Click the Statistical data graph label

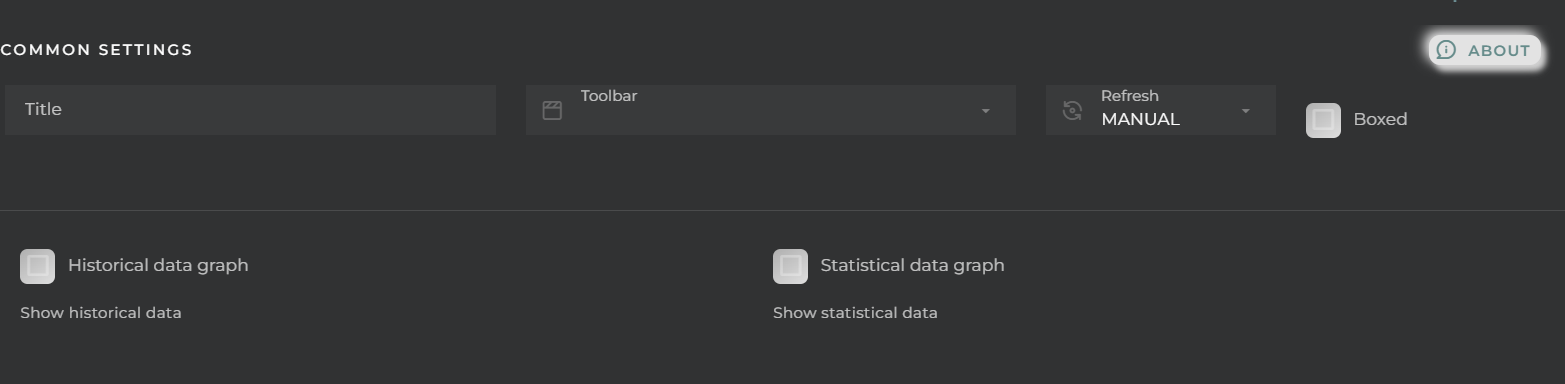[x=912, y=265]
